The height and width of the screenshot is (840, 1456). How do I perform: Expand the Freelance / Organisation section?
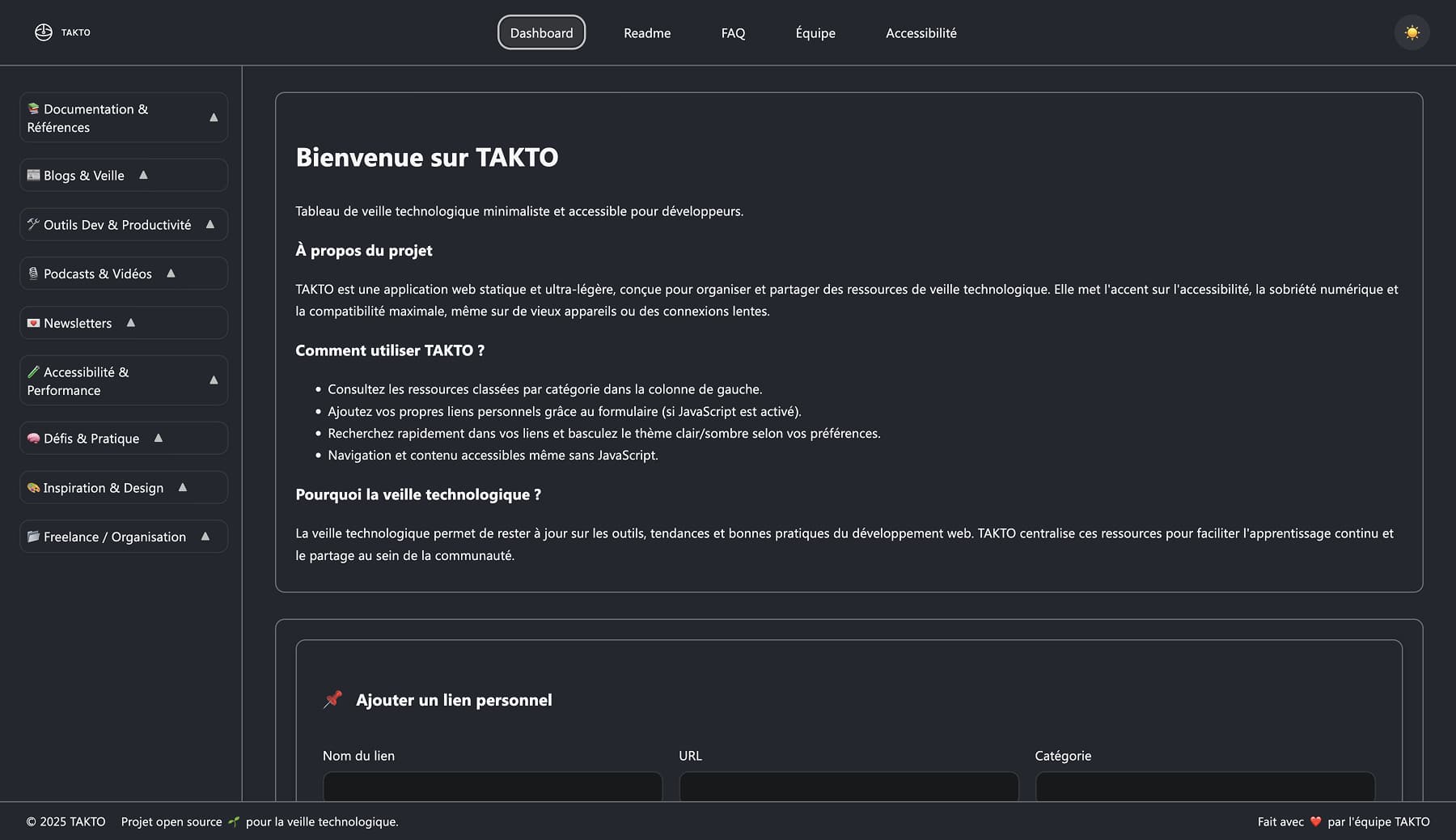(x=204, y=536)
